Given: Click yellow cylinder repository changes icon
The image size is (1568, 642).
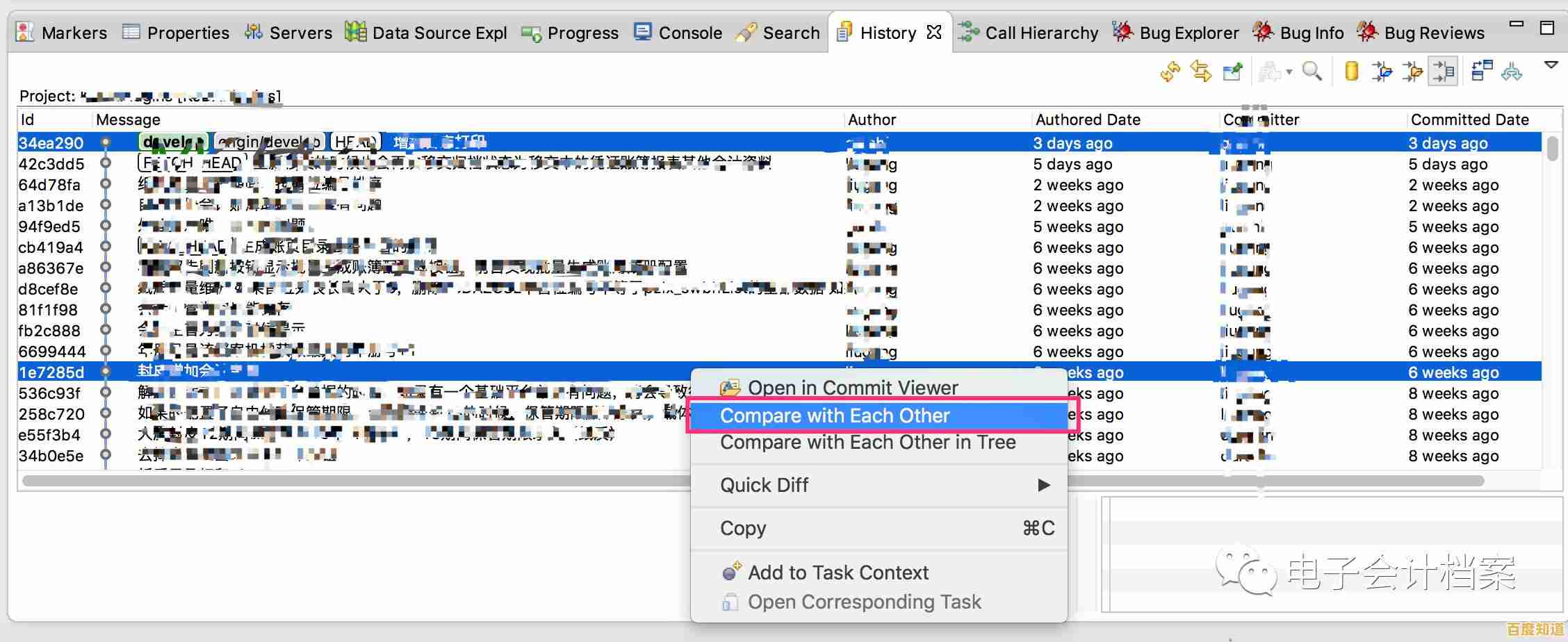Looking at the screenshot, I should [1351, 72].
